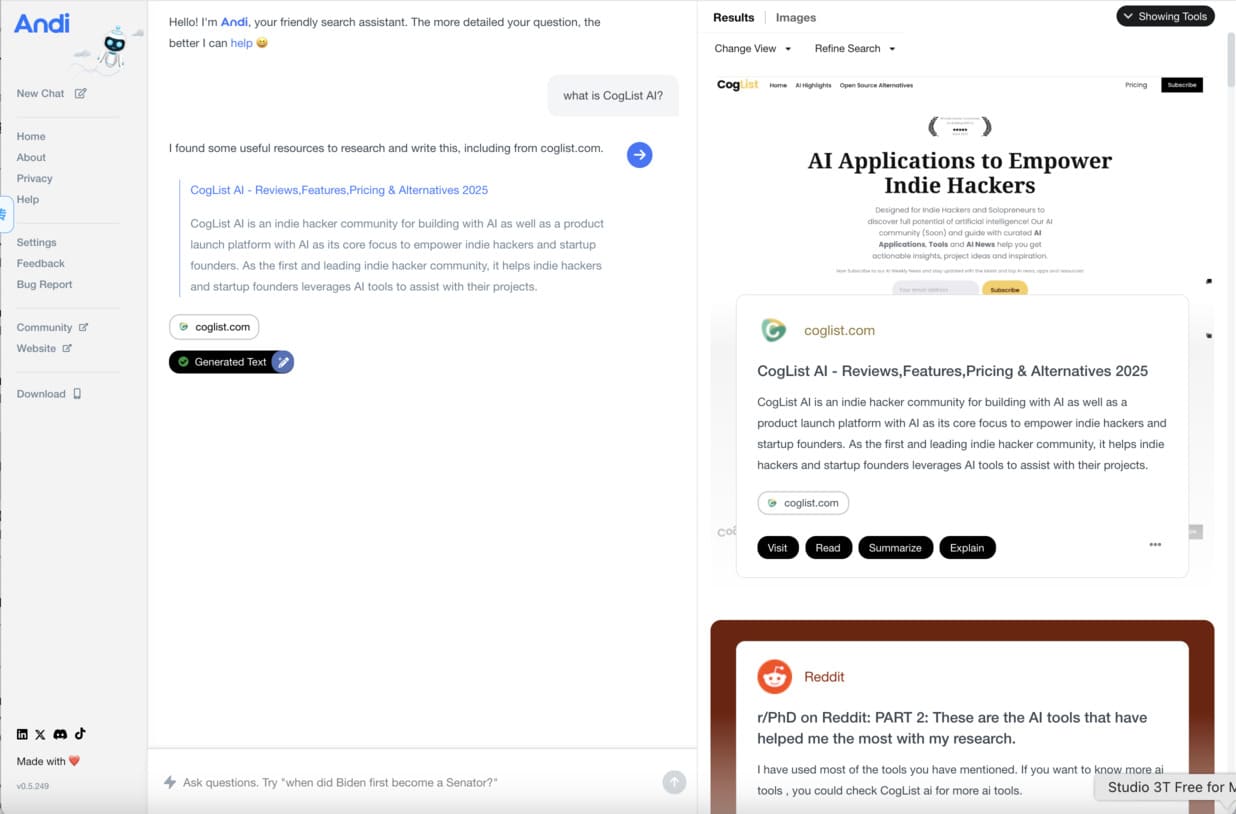Open Andi's Discord icon

(x=60, y=734)
